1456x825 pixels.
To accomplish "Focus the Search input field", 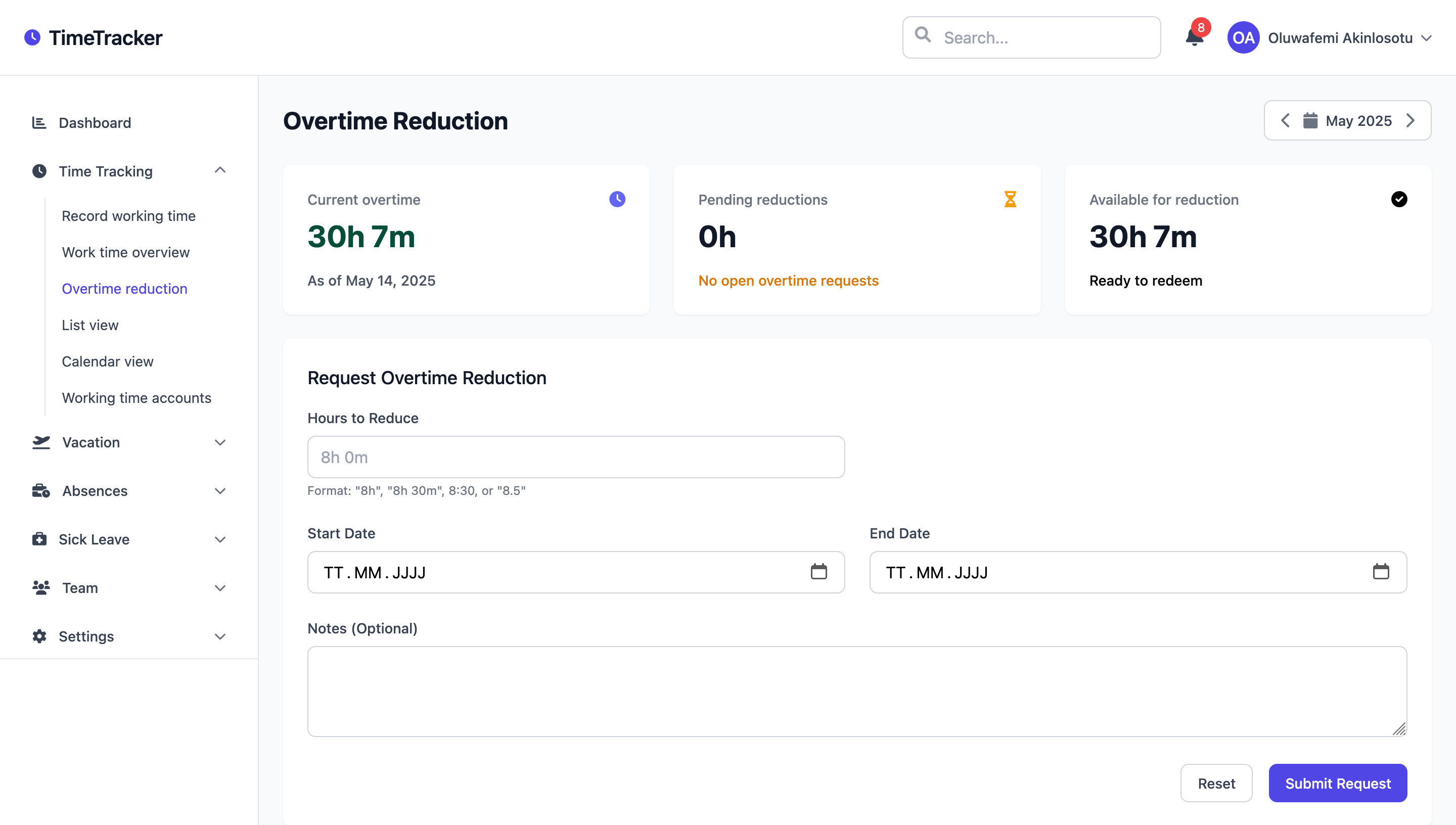I will point(1031,37).
